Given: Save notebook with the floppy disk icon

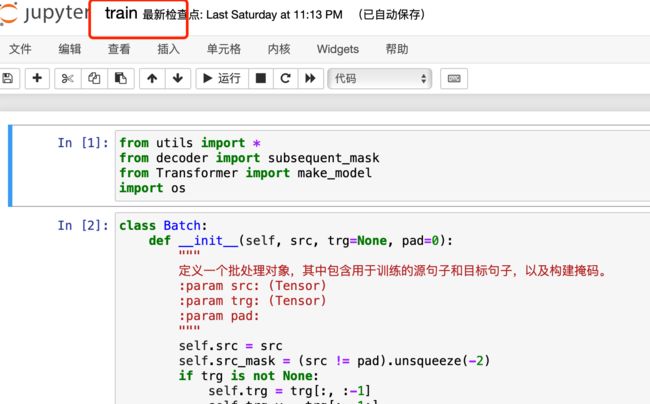Looking at the screenshot, I should coord(8,78).
